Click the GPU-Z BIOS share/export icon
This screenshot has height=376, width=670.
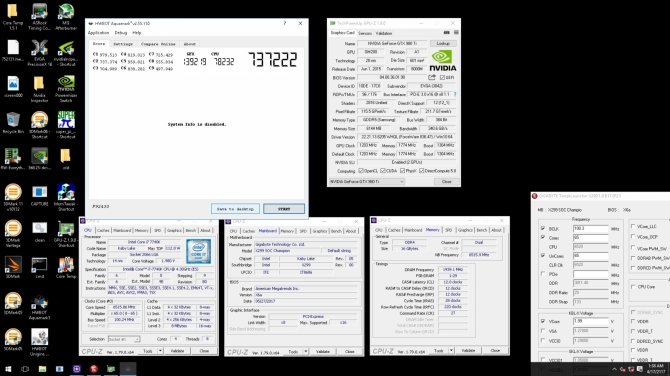point(432,77)
